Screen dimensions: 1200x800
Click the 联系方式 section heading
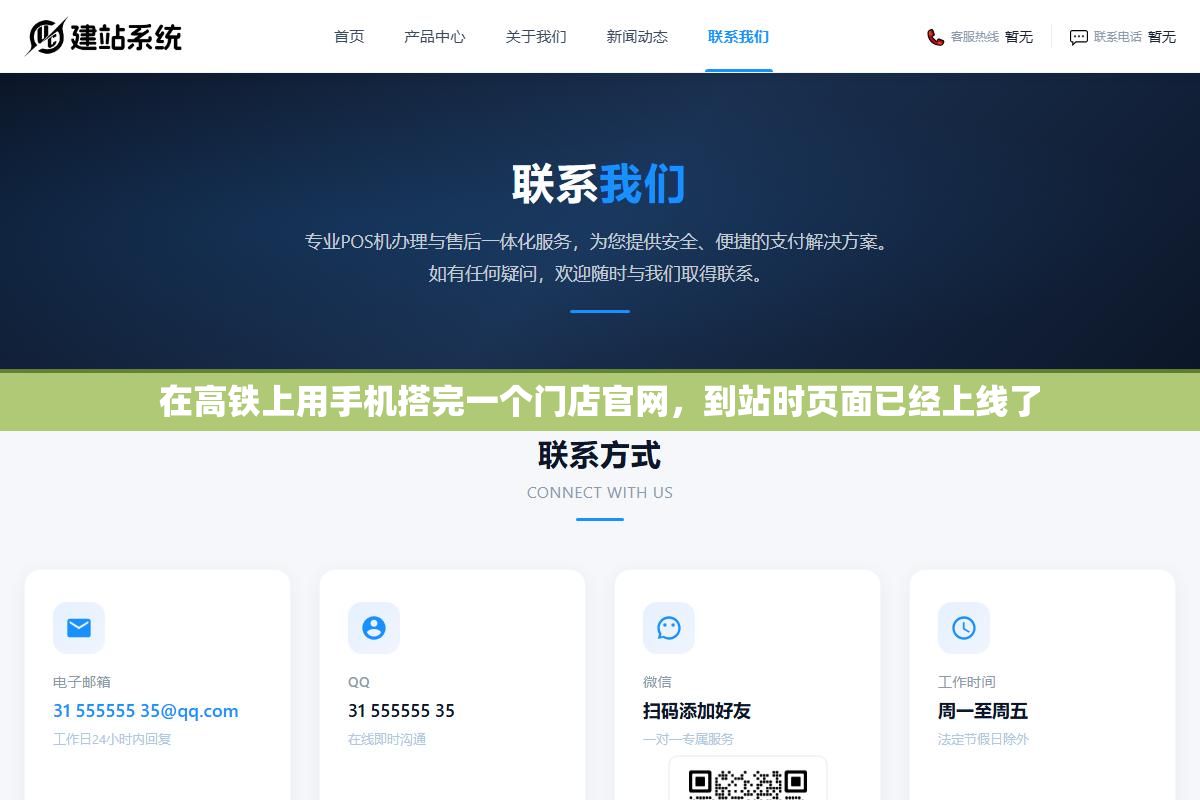click(600, 456)
